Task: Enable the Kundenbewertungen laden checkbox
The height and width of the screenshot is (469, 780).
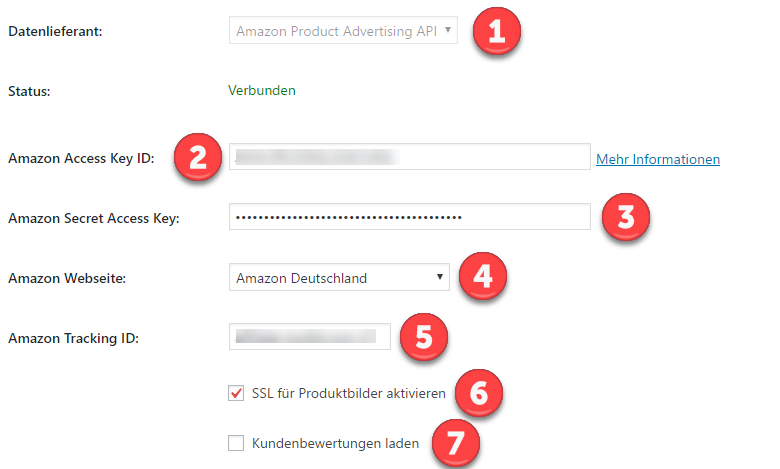Action: (236, 443)
